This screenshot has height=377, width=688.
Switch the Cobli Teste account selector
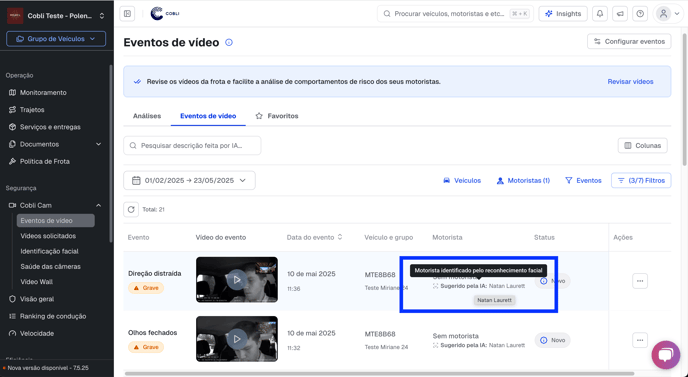click(56, 16)
